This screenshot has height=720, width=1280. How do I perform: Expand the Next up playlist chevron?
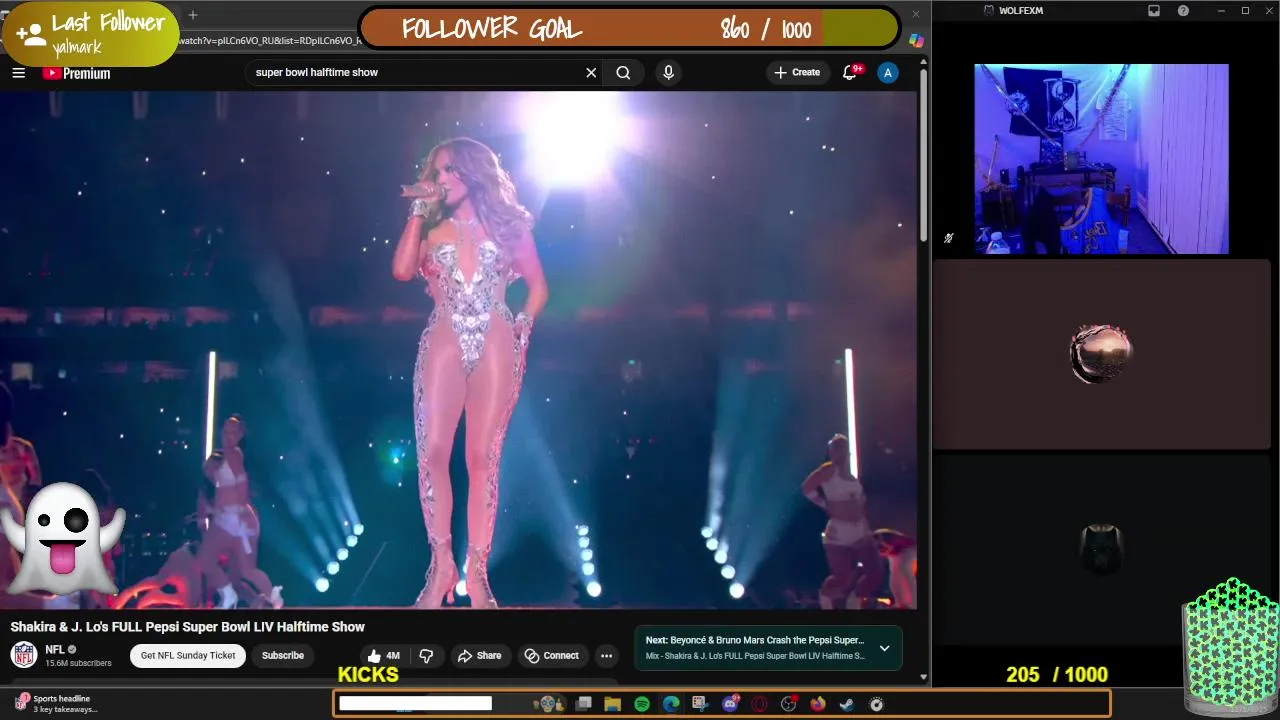coord(884,648)
